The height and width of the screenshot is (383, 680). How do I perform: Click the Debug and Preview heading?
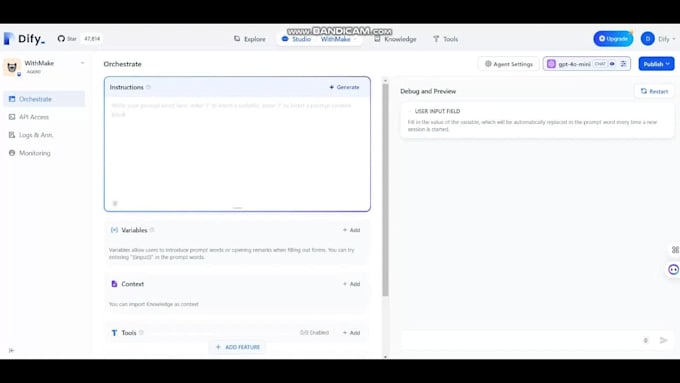[x=428, y=91]
